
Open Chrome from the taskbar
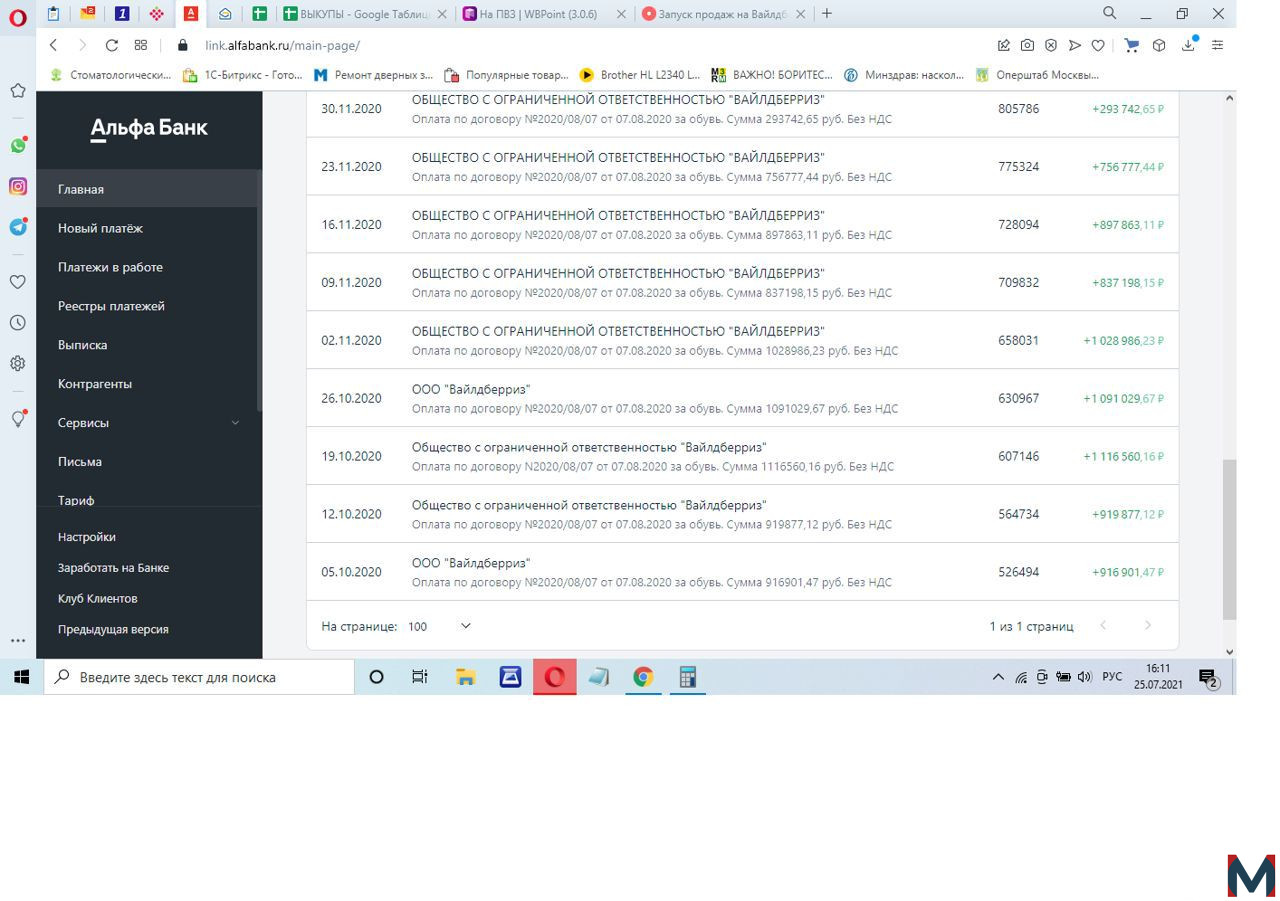pyautogui.click(x=643, y=677)
